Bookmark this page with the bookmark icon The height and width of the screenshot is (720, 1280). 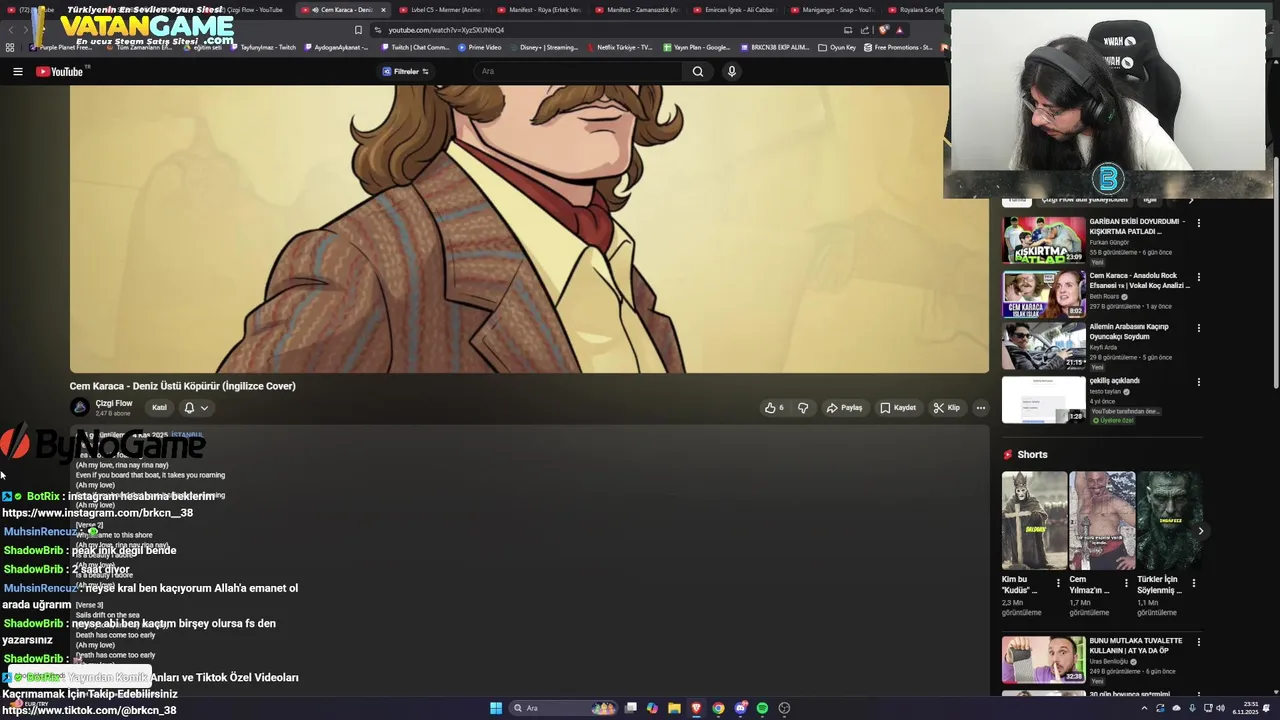pos(358,30)
